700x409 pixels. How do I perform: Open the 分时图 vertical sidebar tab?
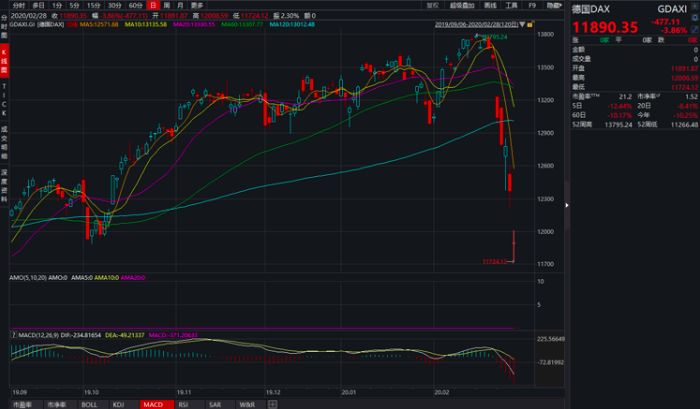4,28
